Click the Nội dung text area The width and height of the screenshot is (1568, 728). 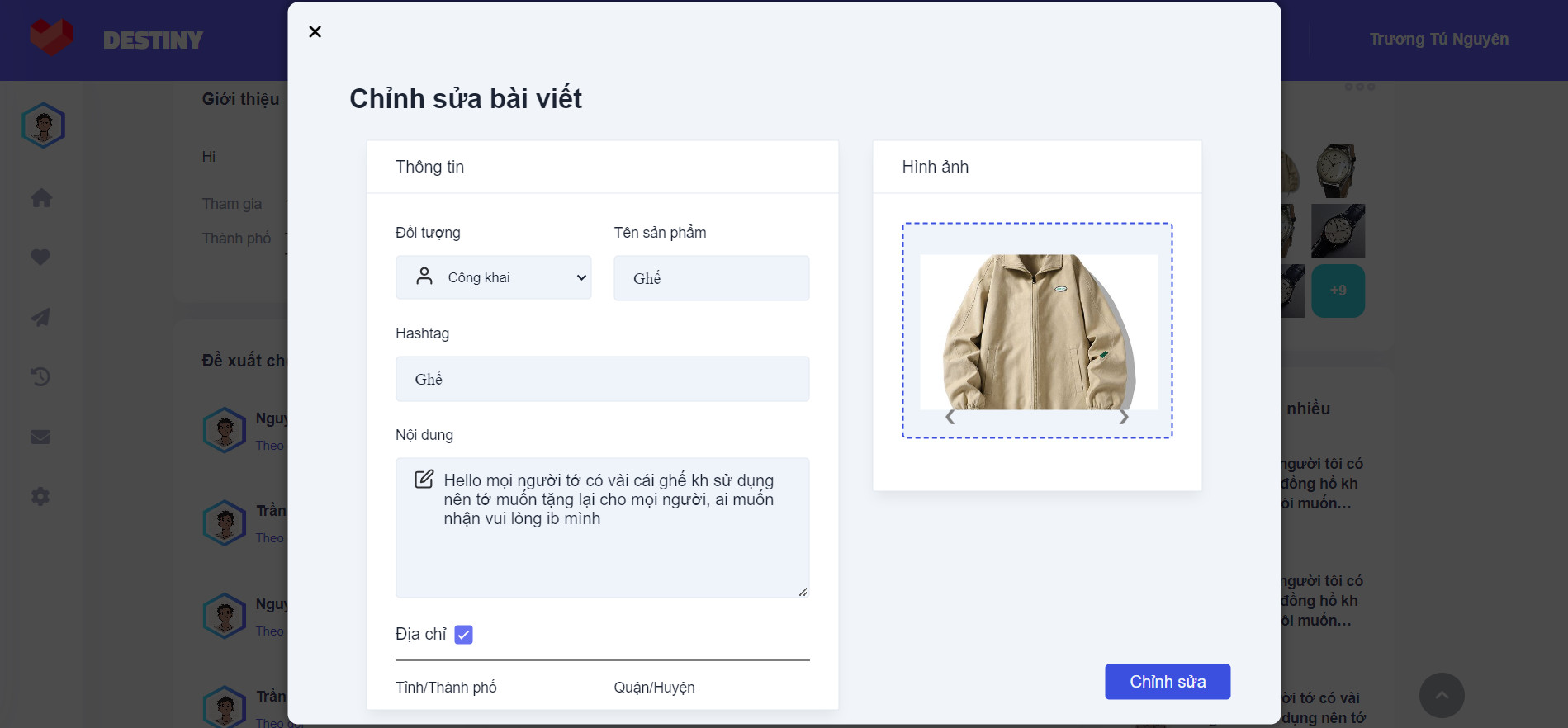pyautogui.click(x=602, y=527)
